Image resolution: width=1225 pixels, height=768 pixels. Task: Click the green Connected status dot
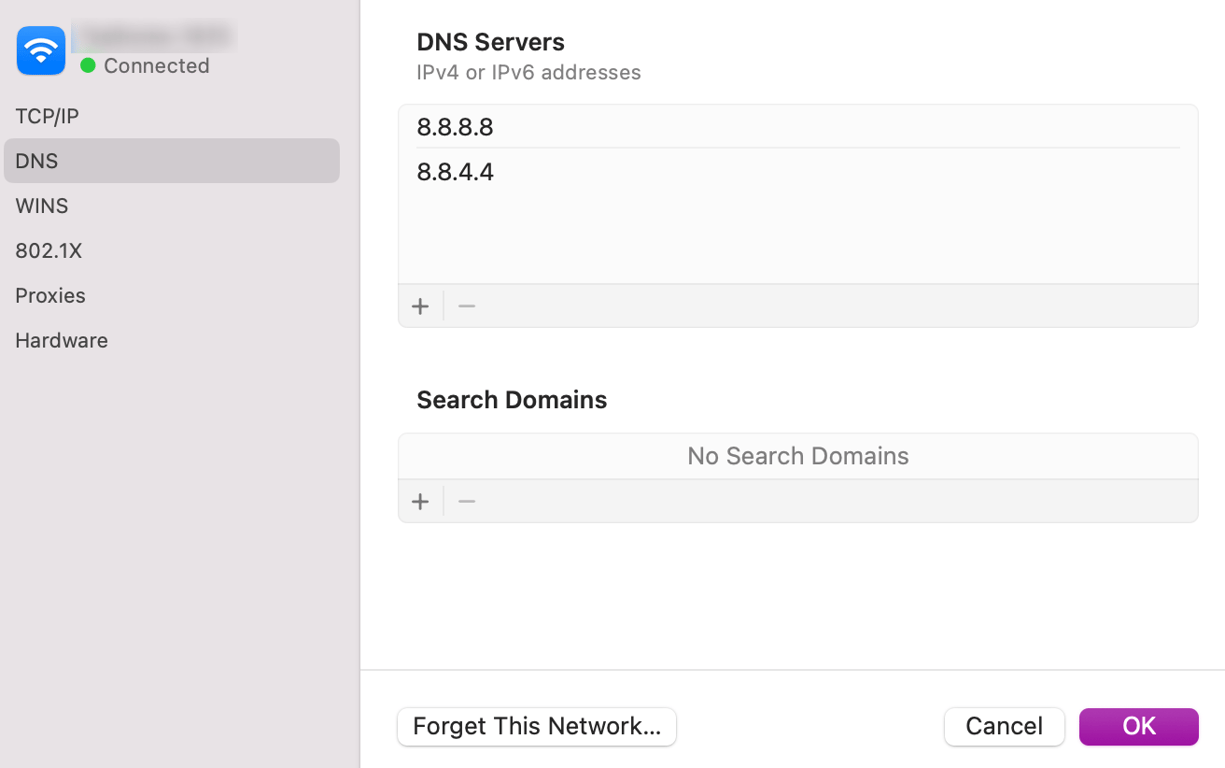click(87, 66)
